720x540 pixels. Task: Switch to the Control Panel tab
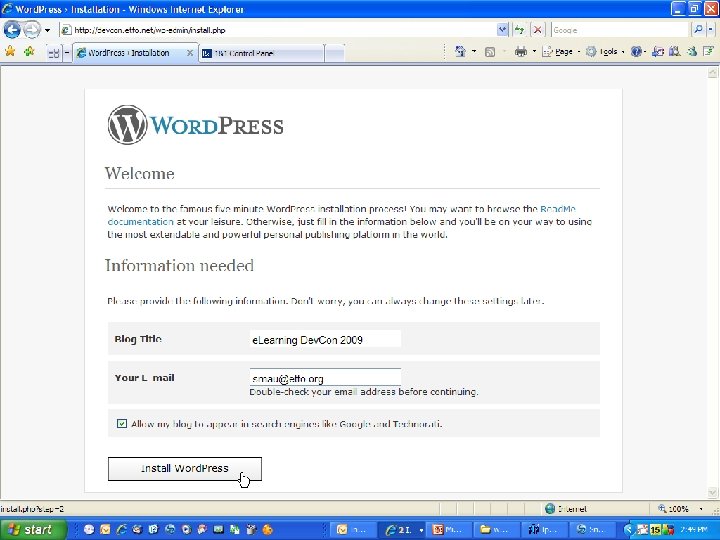tap(261, 53)
